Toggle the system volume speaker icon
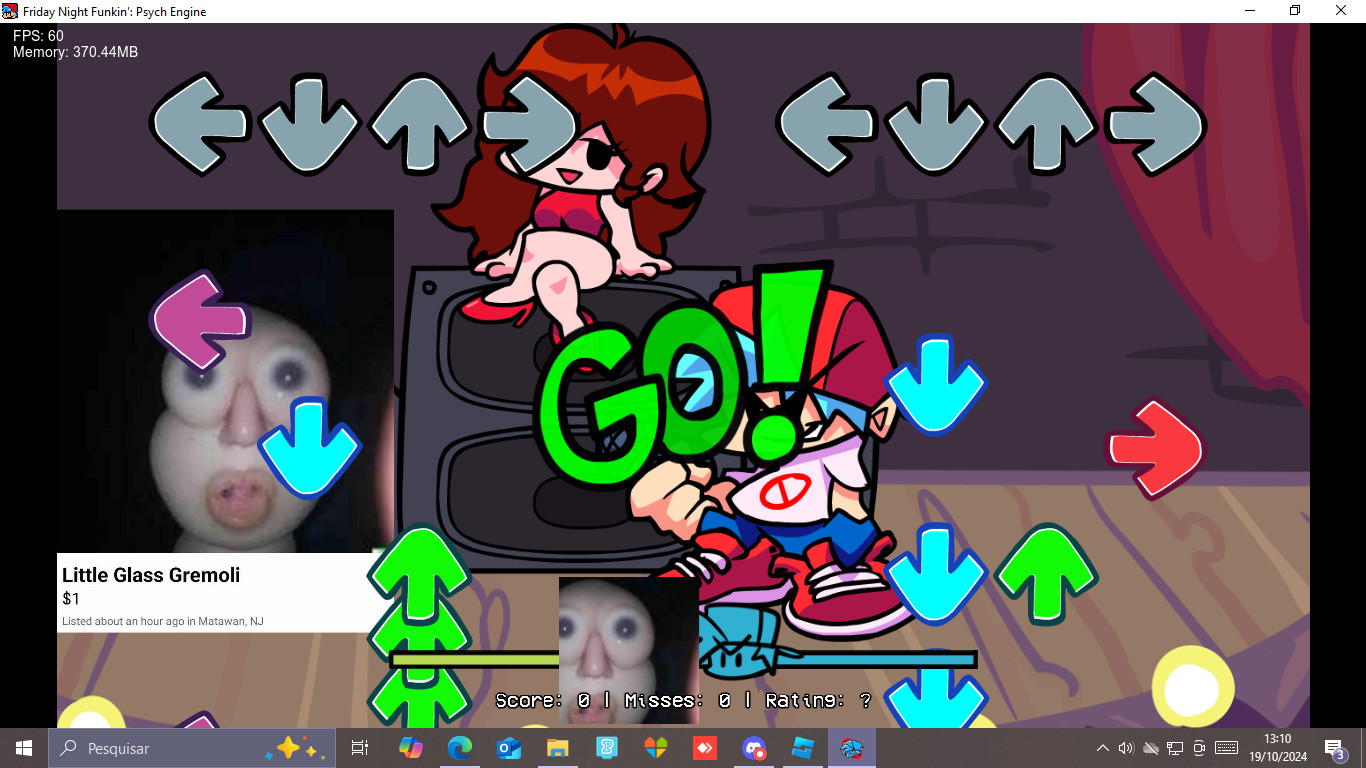 pos(1126,748)
